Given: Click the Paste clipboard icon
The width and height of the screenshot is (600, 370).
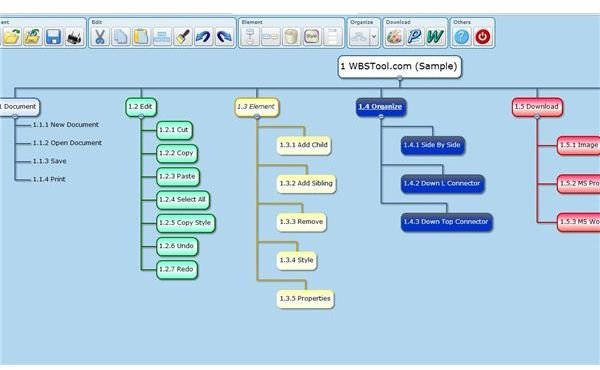Looking at the screenshot, I should coord(141,37).
